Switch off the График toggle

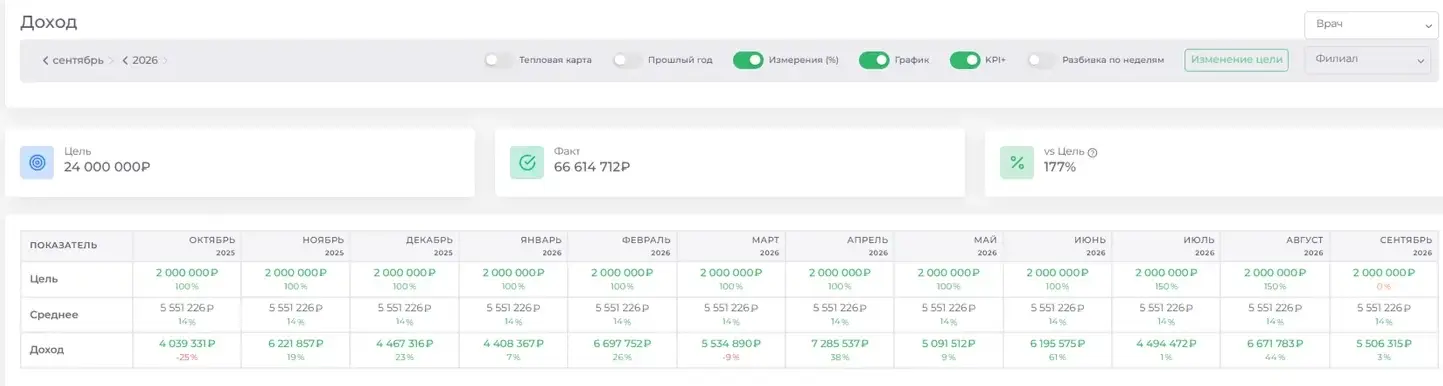click(x=874, y=60)
